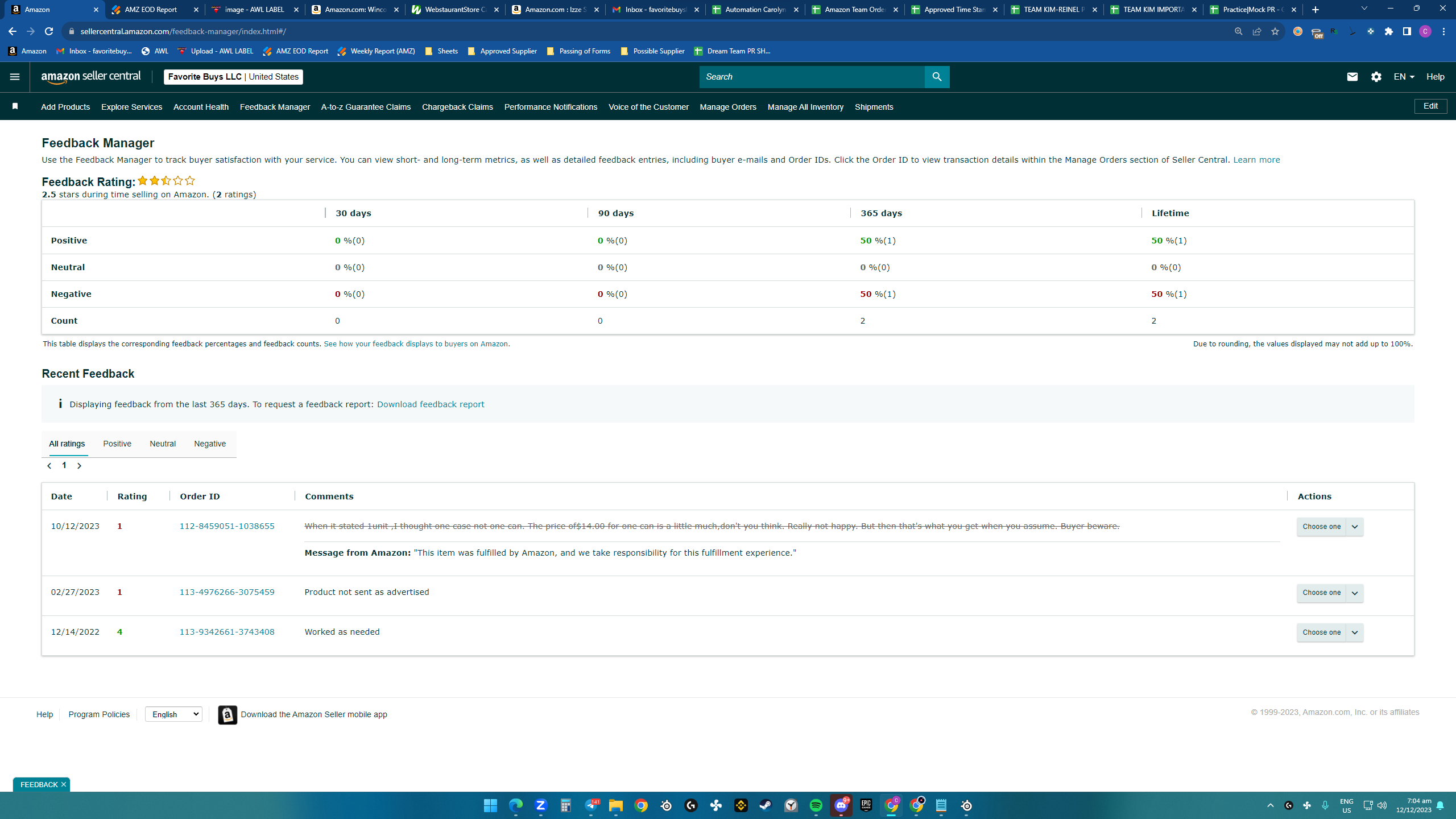
Task: Close the FEEDBACK tab with X
Action: pos(64,784)
